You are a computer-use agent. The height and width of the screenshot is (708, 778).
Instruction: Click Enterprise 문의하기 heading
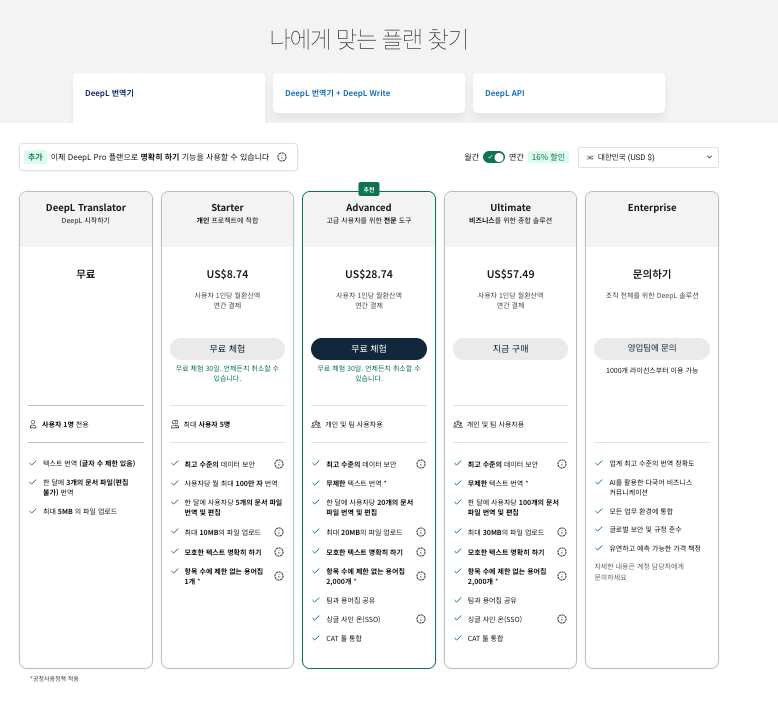click(652, 274)
